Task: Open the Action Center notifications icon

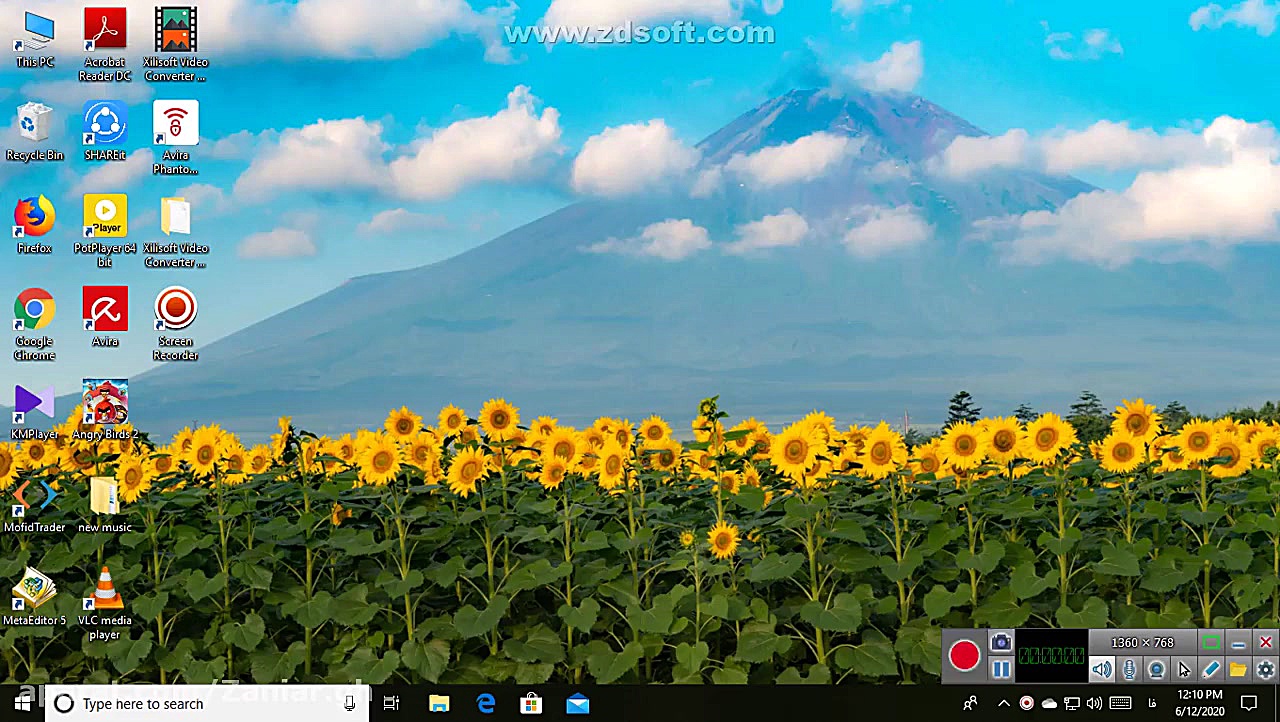Action: 1249,704
